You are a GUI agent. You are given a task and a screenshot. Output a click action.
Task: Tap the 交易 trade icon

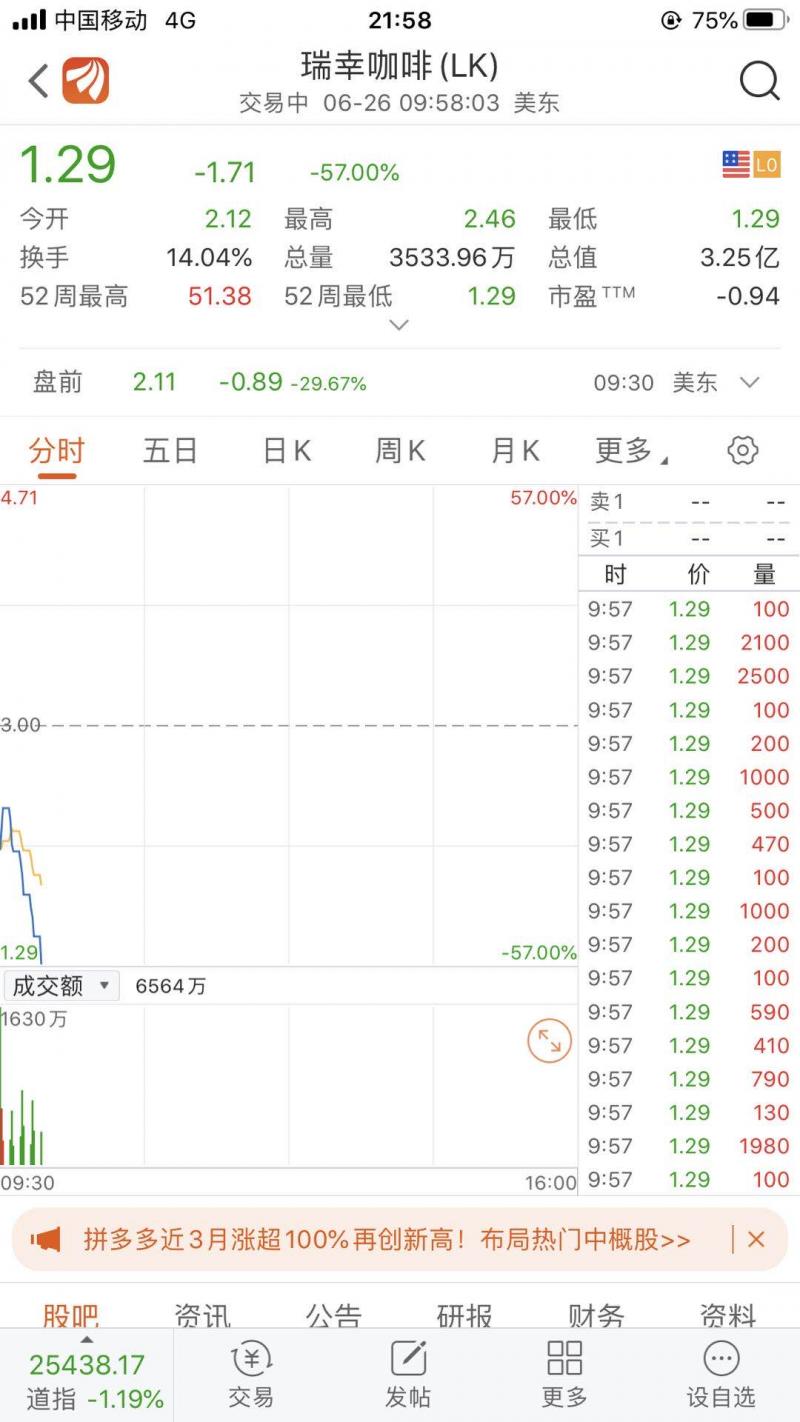[x=251, y=1374]
